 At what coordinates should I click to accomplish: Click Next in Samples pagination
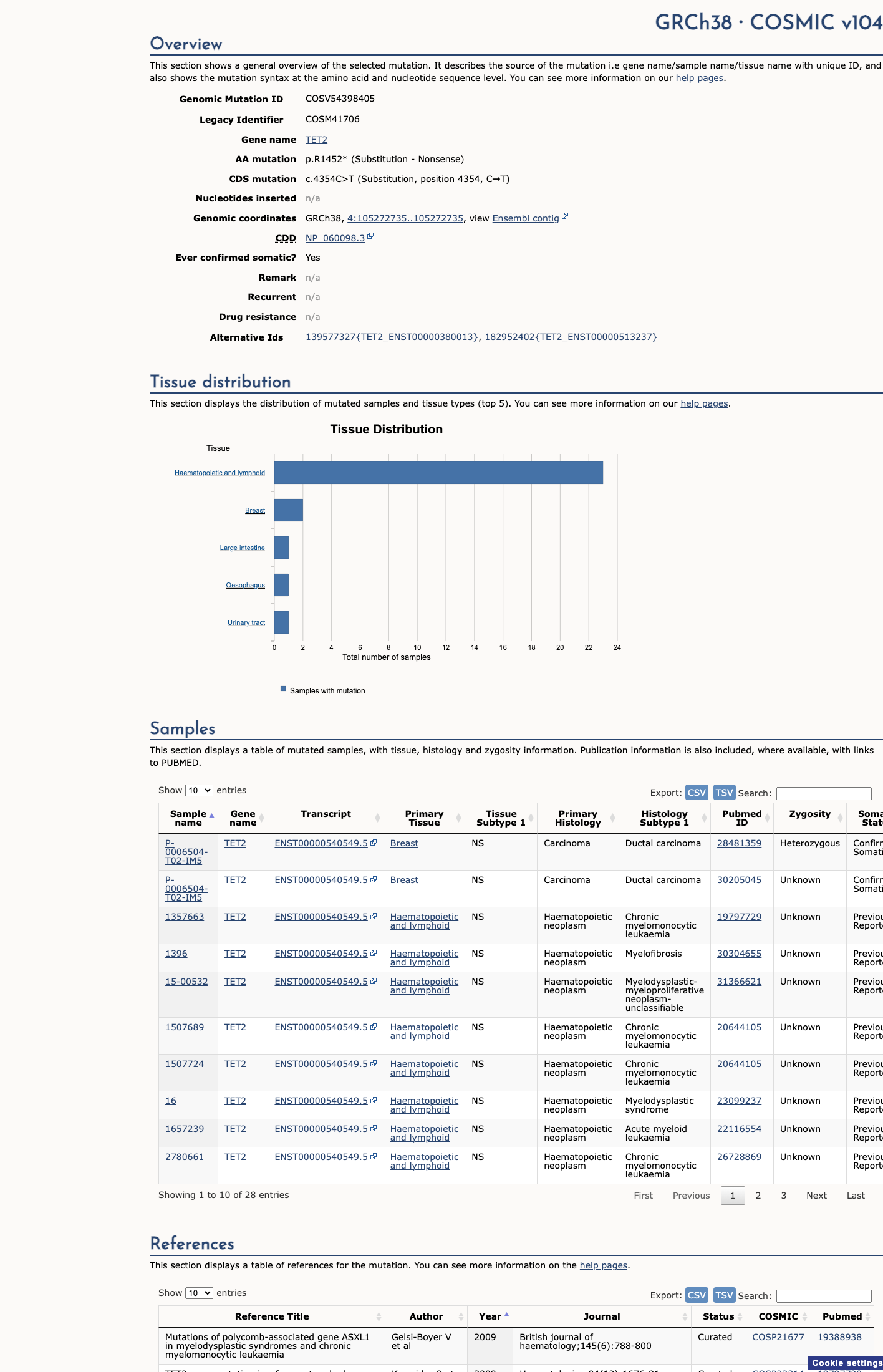point(816,1196)
